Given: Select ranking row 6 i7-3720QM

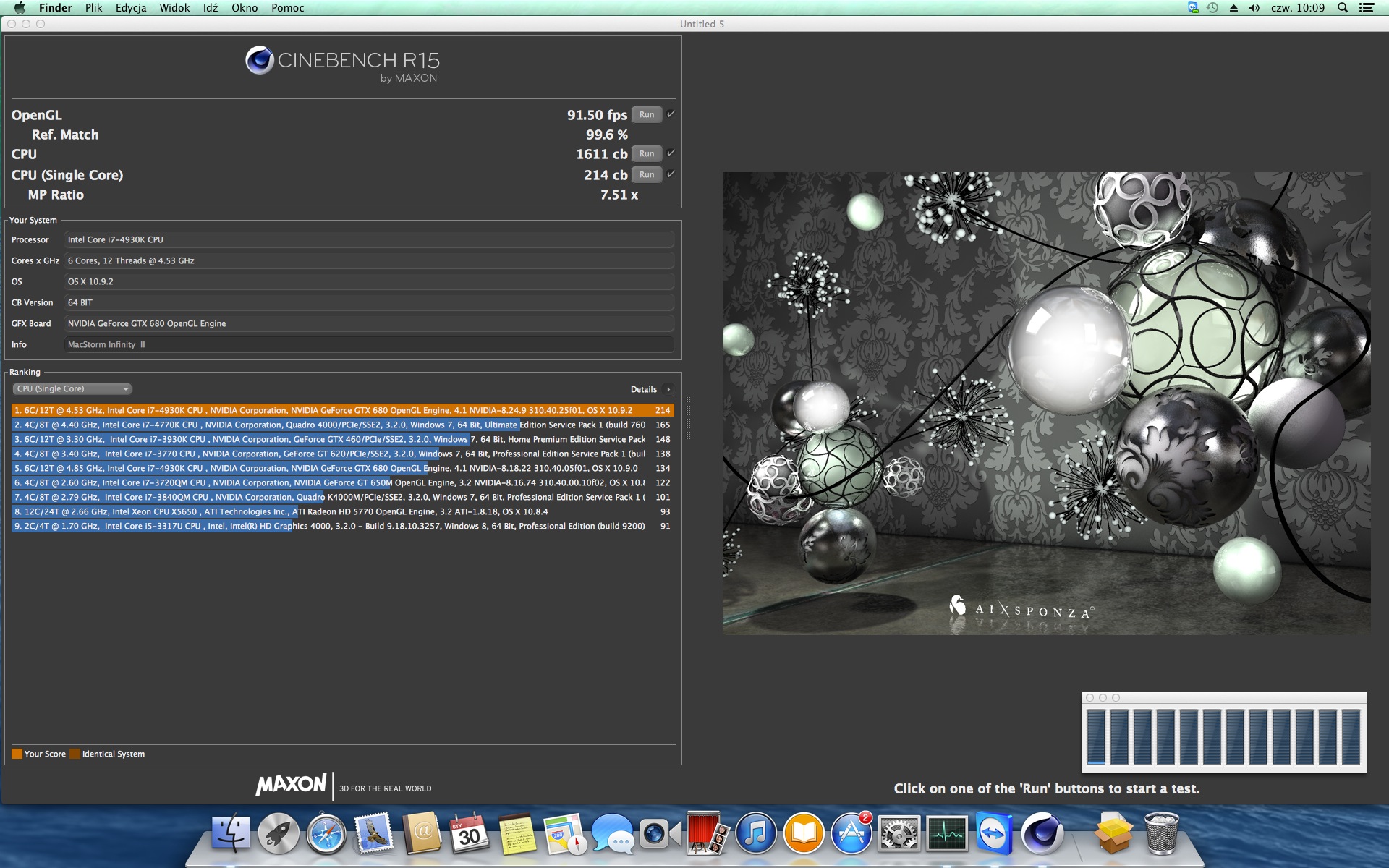Looking at the screenshot, I should [x=343, y=482].
